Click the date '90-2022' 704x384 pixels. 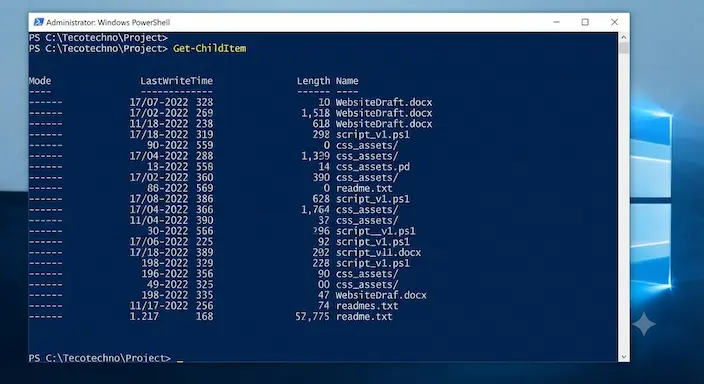click(167, 146)
